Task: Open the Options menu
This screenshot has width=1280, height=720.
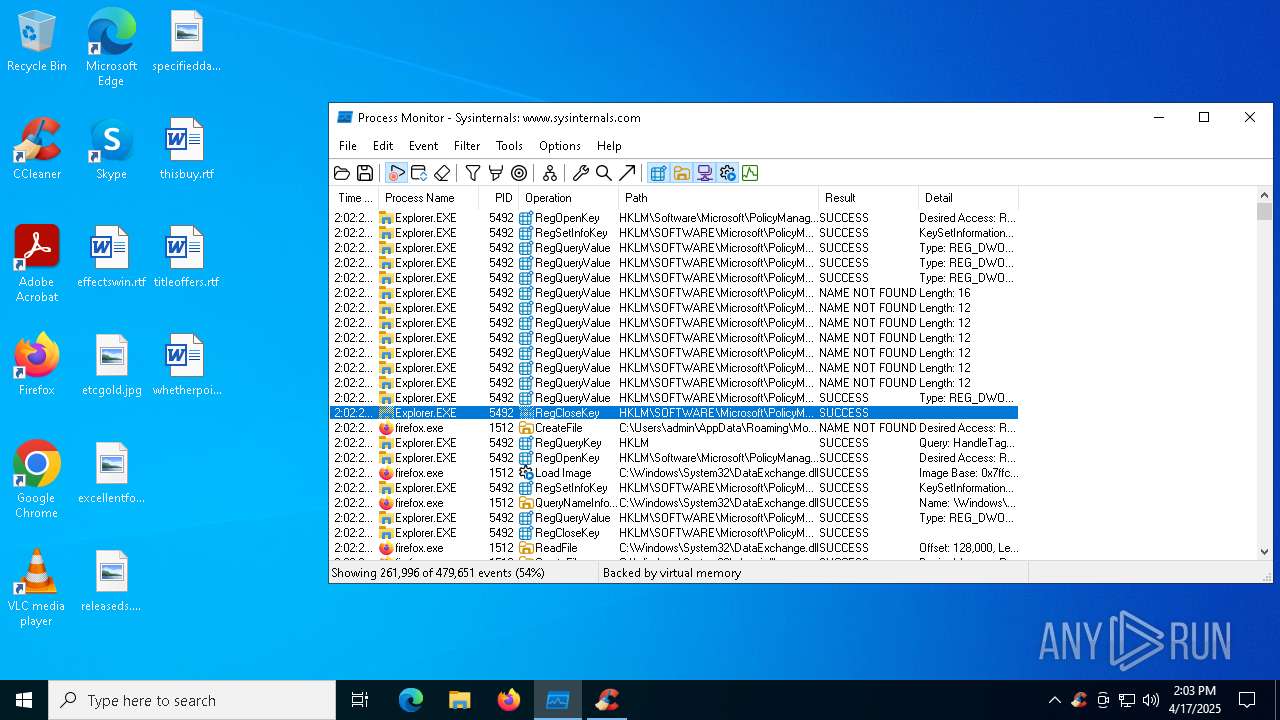Action: [560, 146]
